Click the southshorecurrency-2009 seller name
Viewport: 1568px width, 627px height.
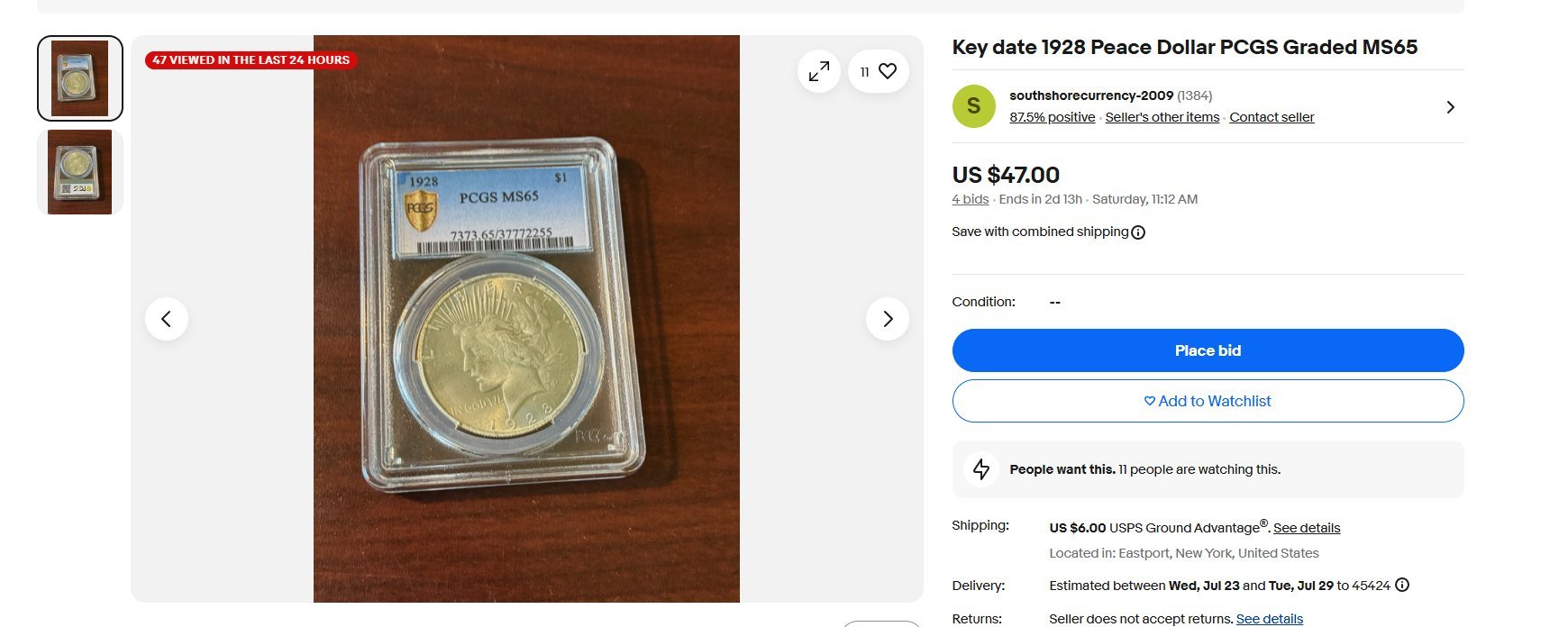tap(1091, 95)
